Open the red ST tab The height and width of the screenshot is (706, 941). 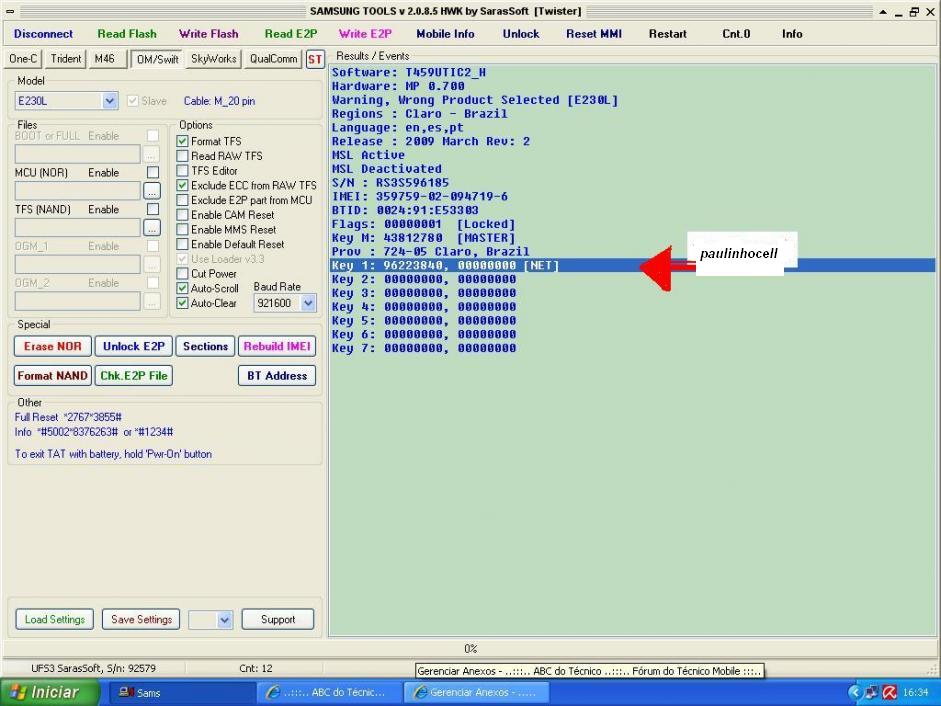(315, 59)
